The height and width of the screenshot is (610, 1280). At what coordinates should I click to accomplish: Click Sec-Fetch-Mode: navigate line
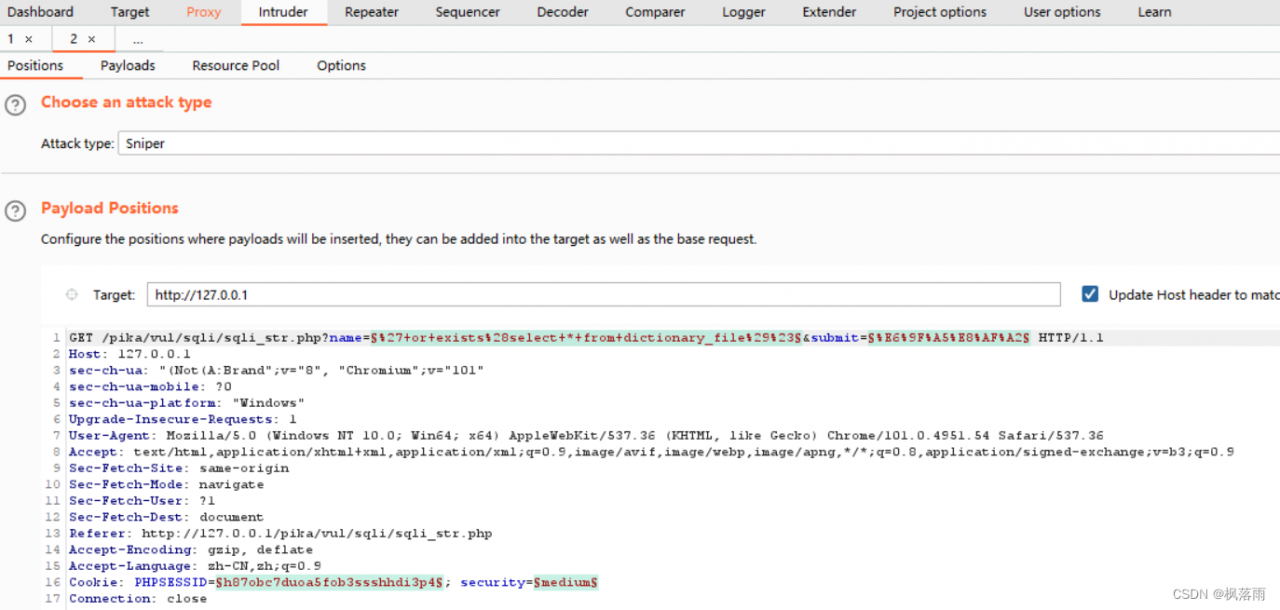pos(166,484)
